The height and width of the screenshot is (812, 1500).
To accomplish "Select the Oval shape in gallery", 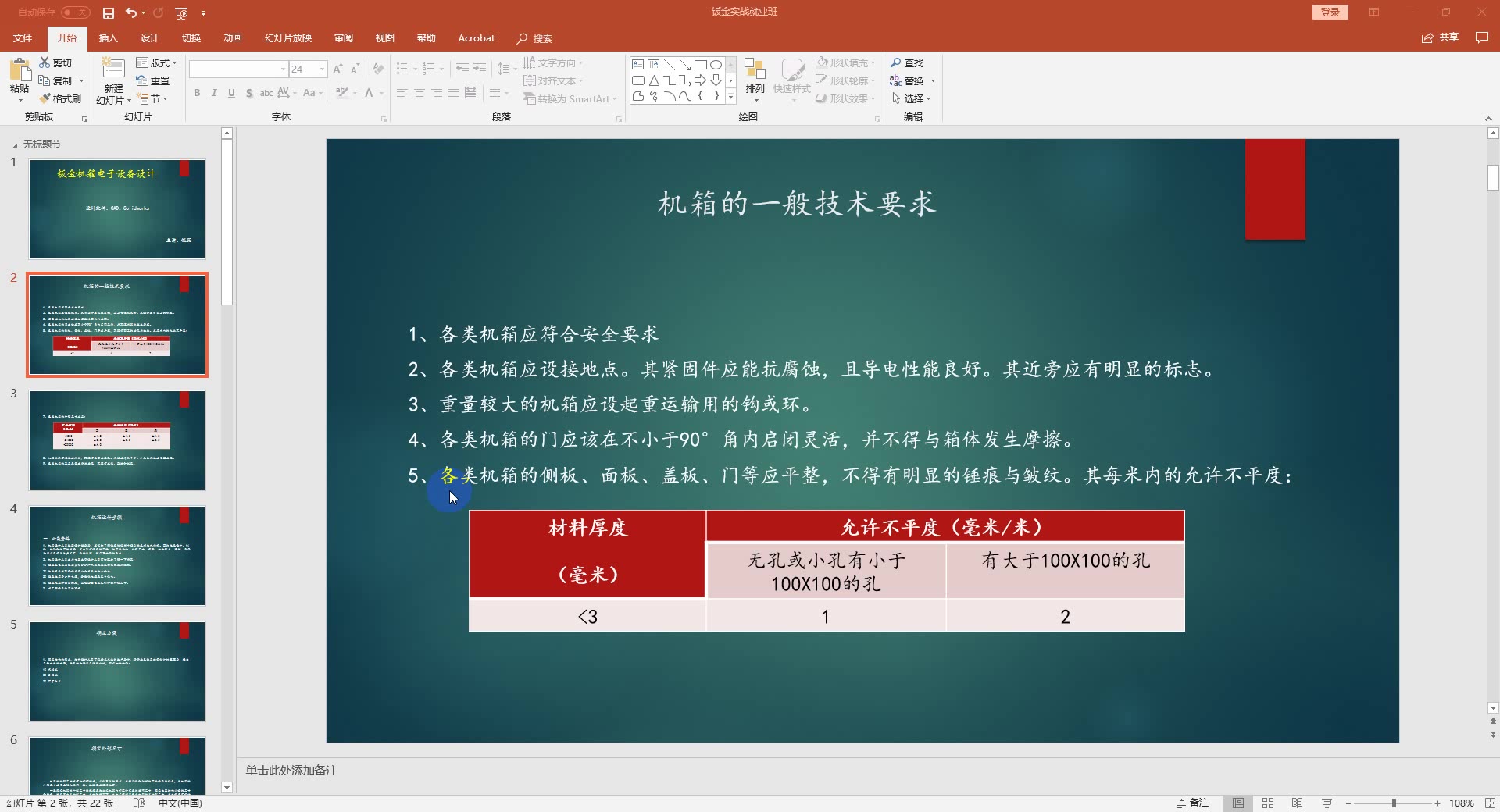I will 716,64.
